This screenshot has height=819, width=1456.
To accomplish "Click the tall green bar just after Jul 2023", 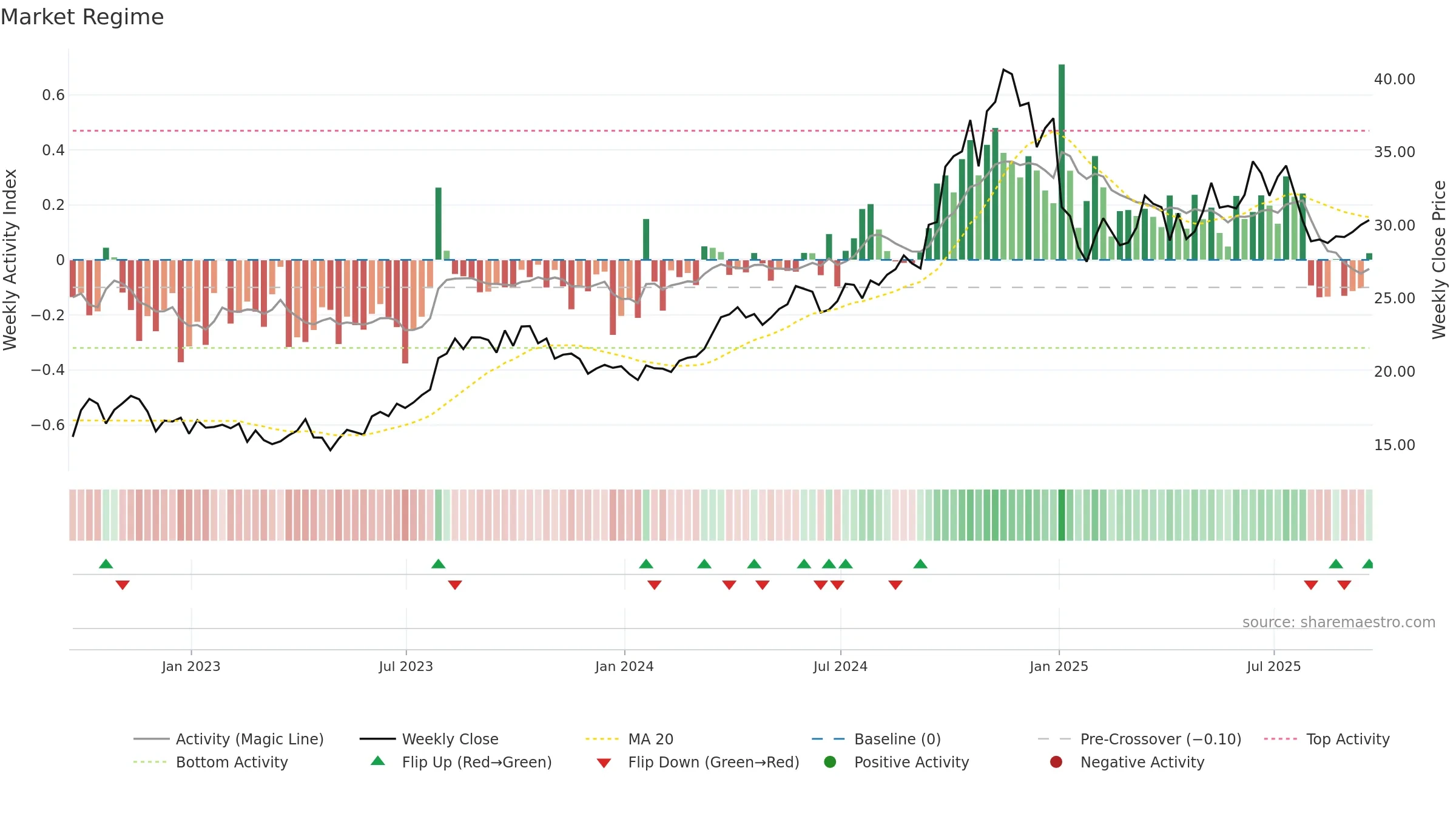I will click(x=439, y=223).
